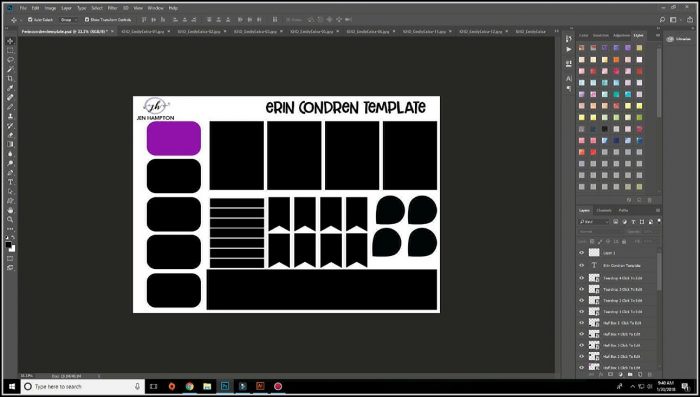Open the Windows Start menu
700x397 pixels.
[11, 386]
